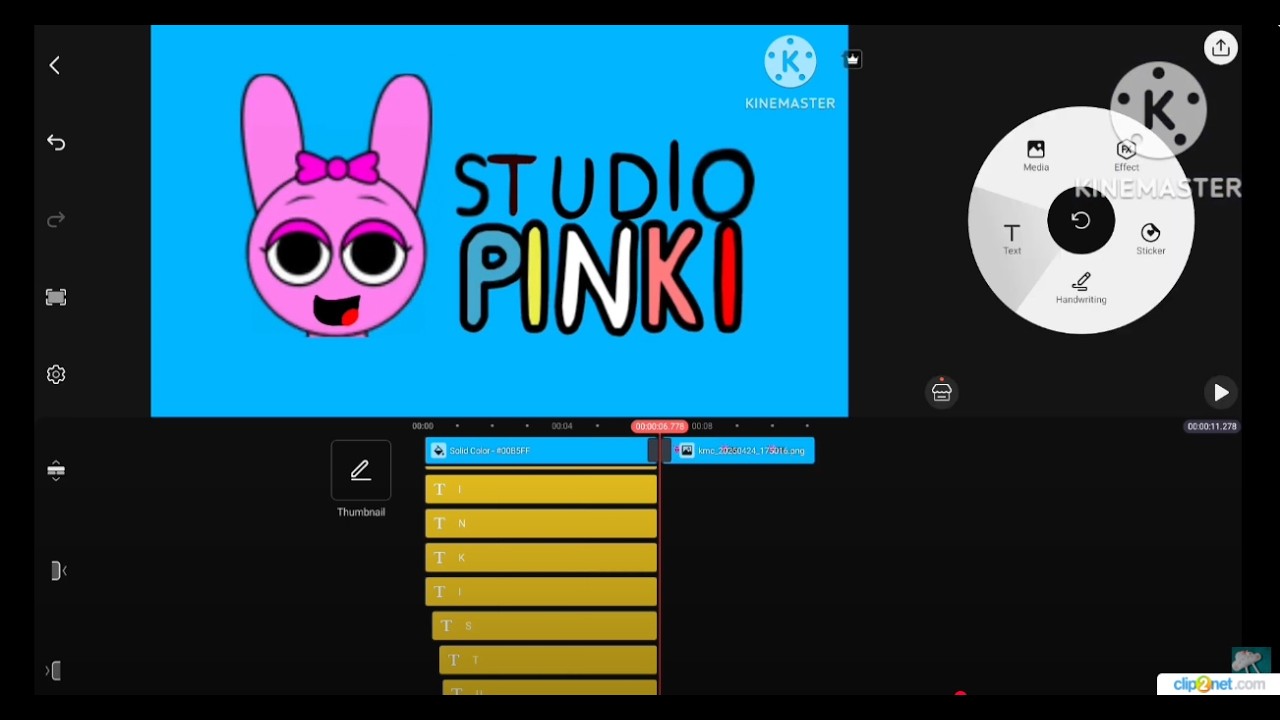The height and width of the screenshot is (720, 1280).
Task: Open the Media browser
Action: point(1036,156)
